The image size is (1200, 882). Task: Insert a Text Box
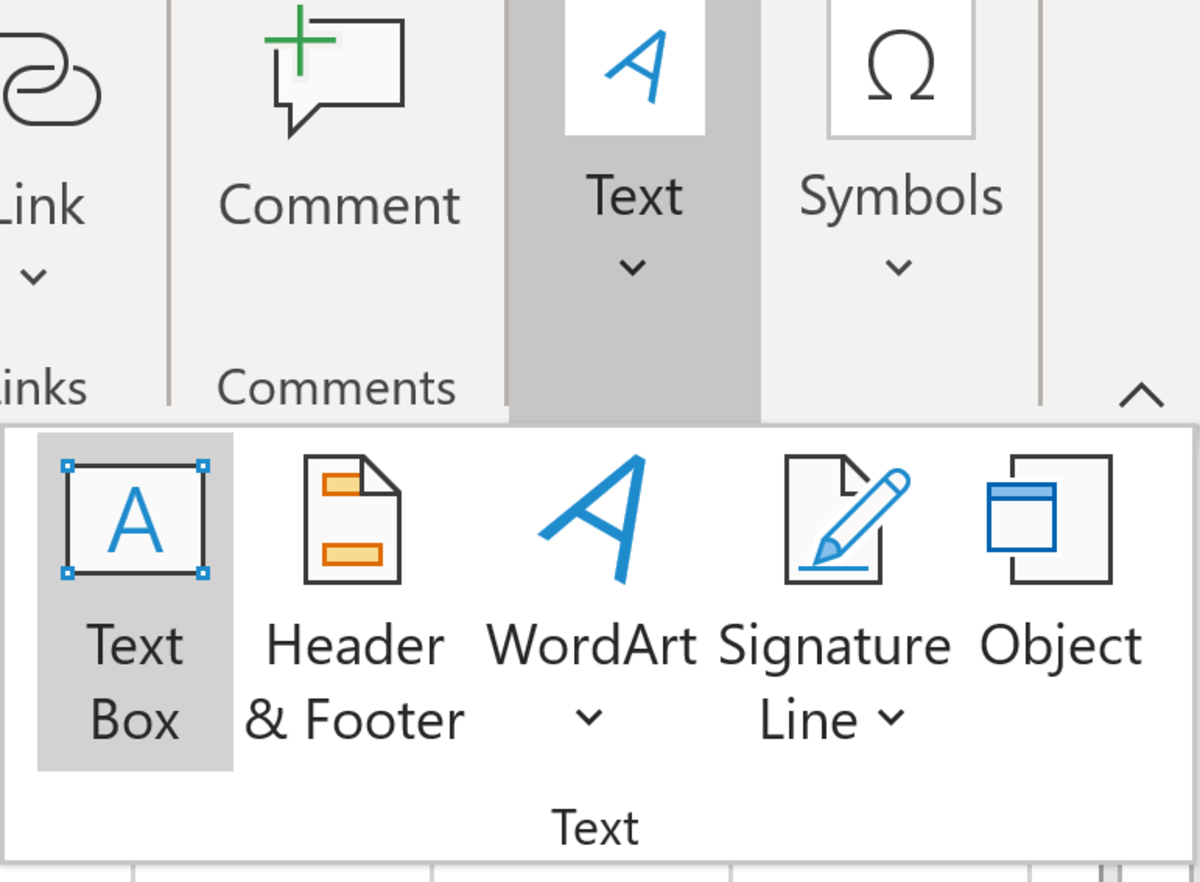135,520
